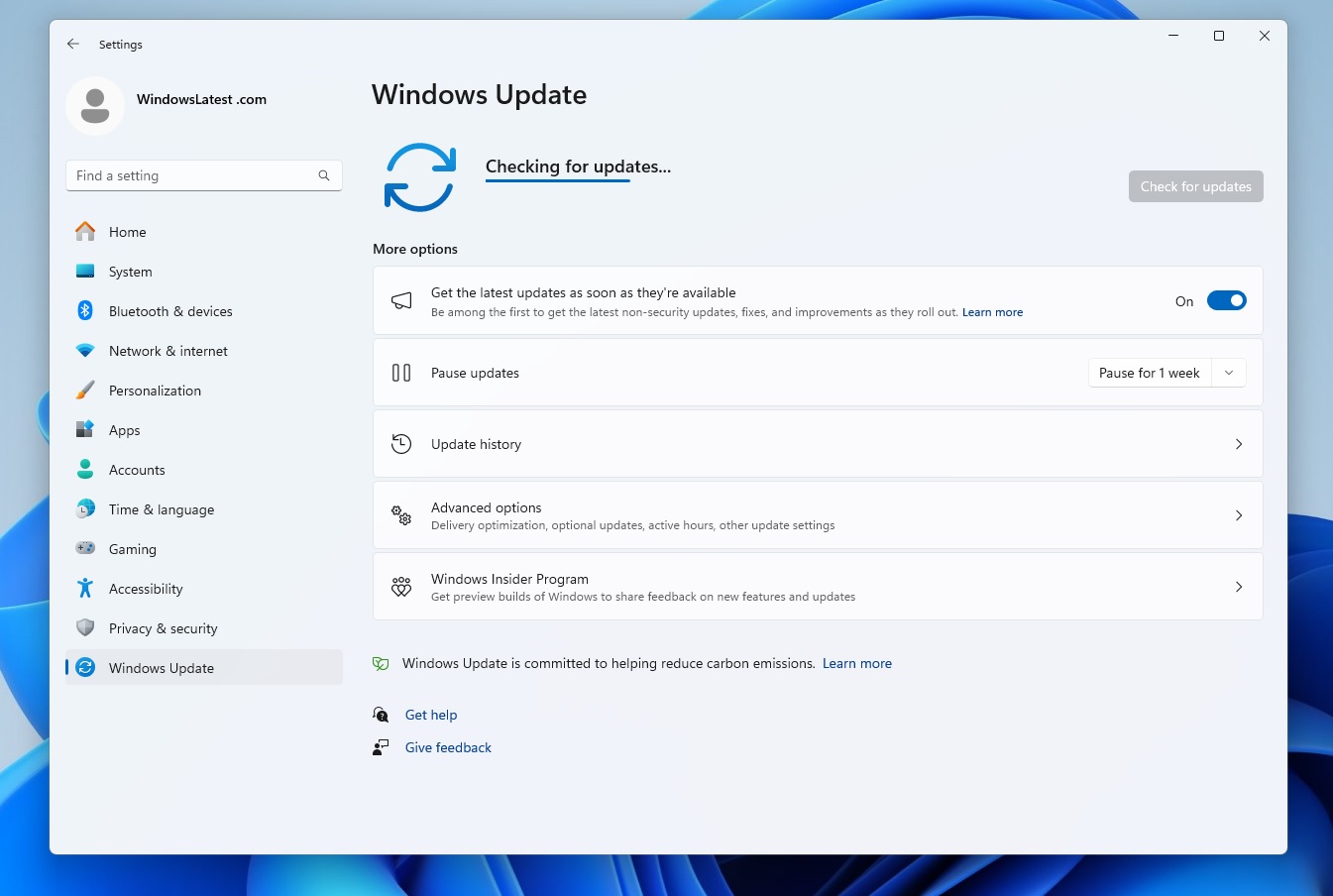Click the Give feedback link
Screen dimensions: 1333x896
(x=448, y=747)
